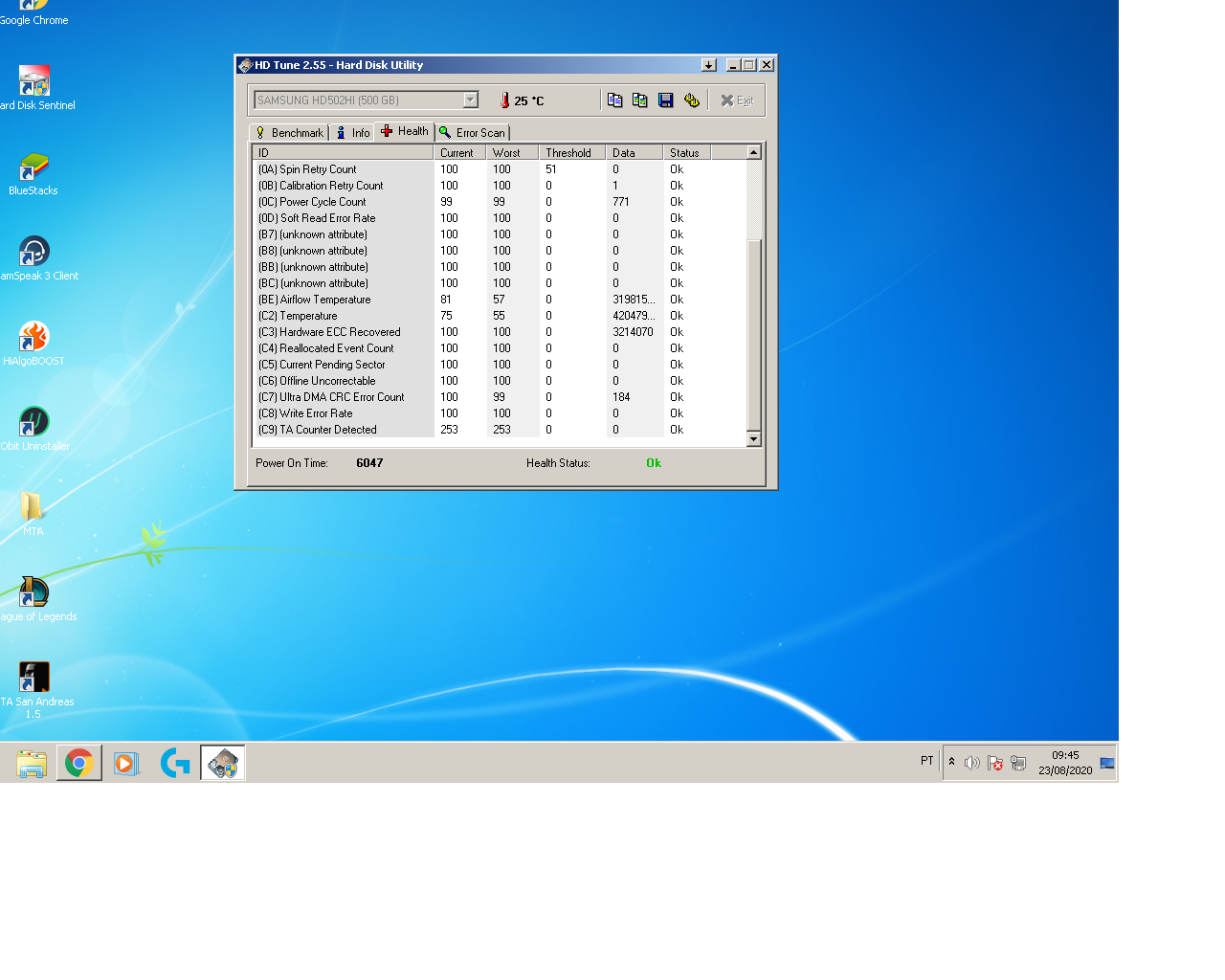Click the HD Tune title bar dropdown arrow button
1225x980 pixels.
tap(709, 65)
